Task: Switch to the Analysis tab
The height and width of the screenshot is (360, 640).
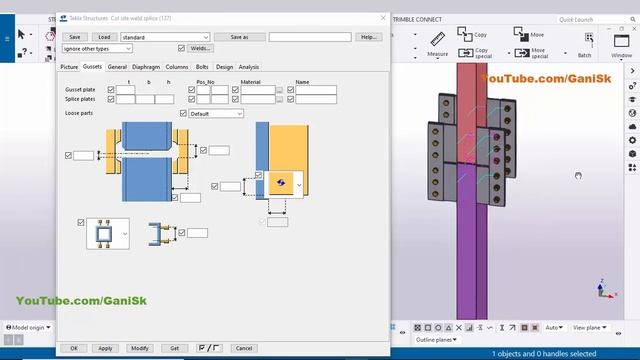Action: (249, 67)
